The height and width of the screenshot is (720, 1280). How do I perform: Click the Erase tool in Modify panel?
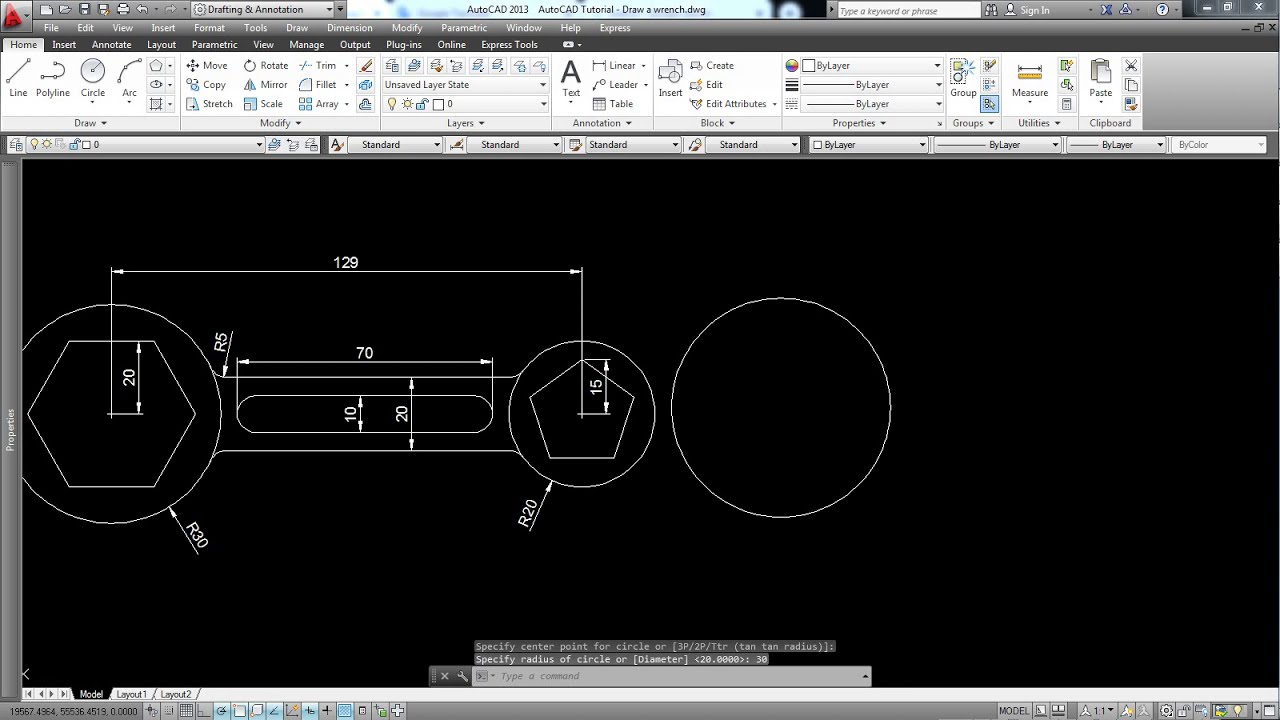366,65
